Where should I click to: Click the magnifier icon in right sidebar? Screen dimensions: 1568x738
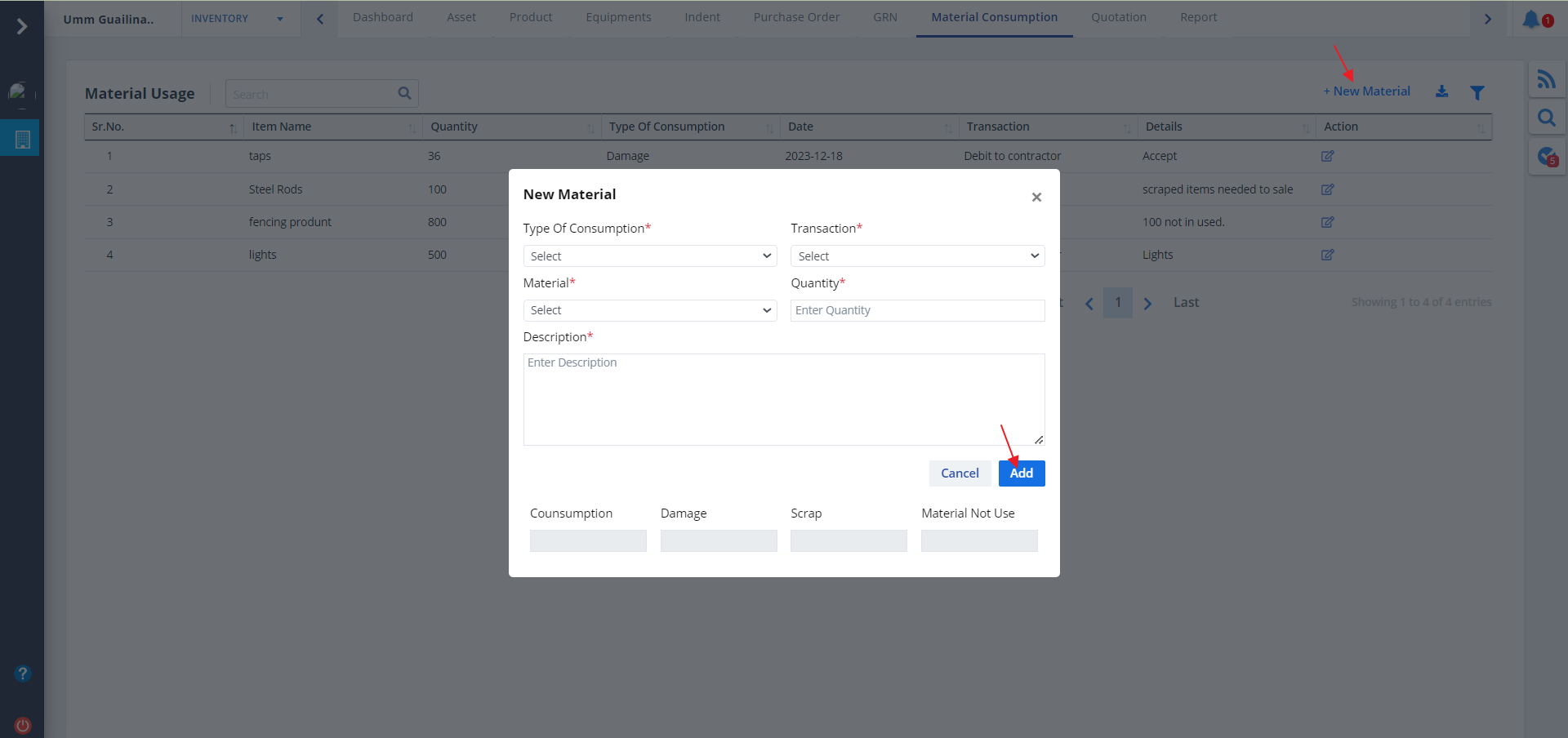(1546, 118)
